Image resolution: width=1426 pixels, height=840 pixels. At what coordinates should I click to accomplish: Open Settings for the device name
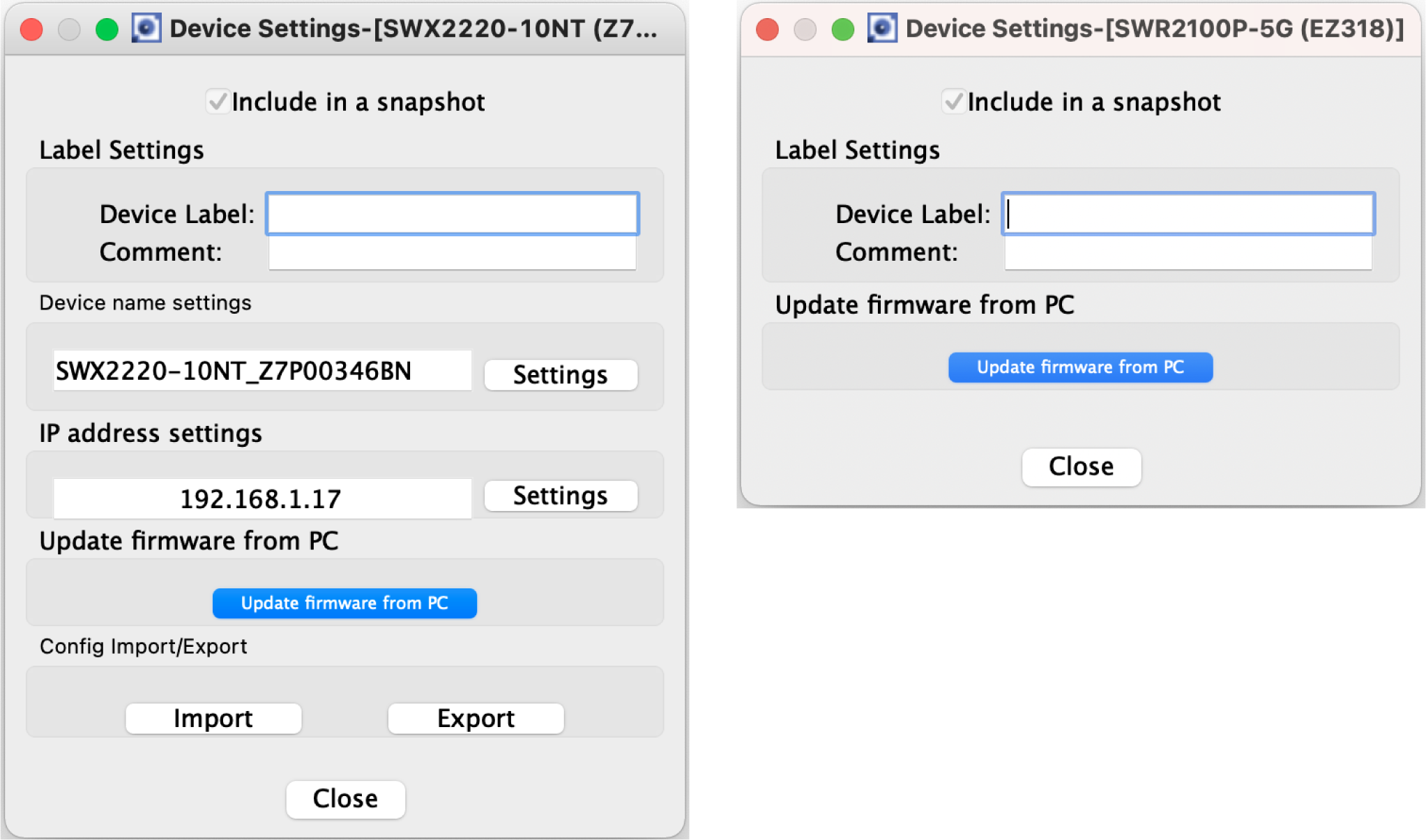[561, 375]
